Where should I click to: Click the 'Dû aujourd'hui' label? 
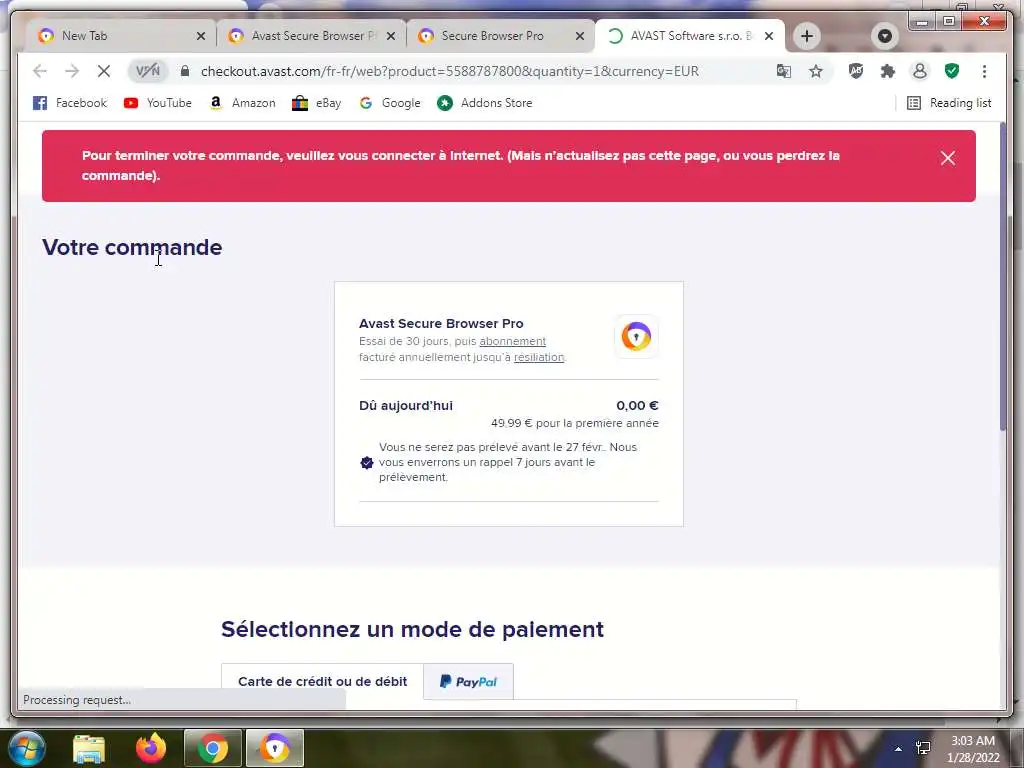click(406, 406)
